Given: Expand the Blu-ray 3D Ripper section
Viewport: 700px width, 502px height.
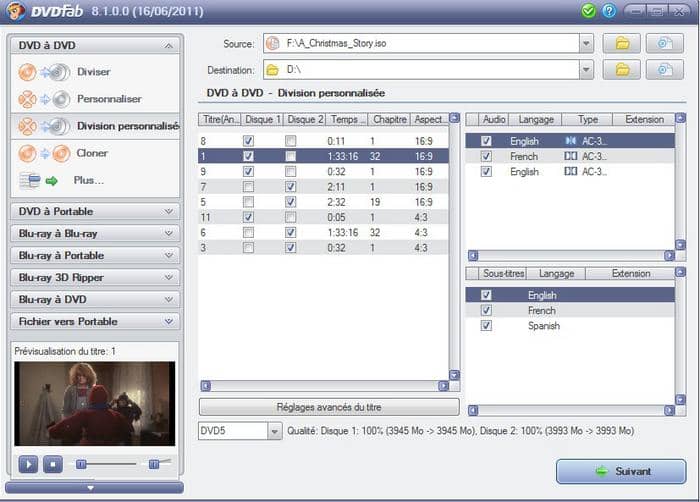Looking at the screenshot, I should tap(168, 277).
